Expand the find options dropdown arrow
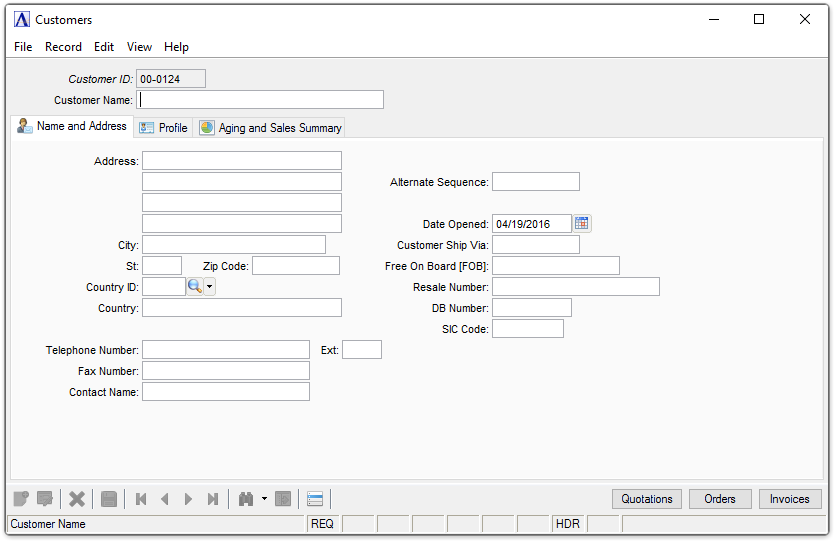Image resolution: width=838 pixels, height=544 pixels. point(264,499)
